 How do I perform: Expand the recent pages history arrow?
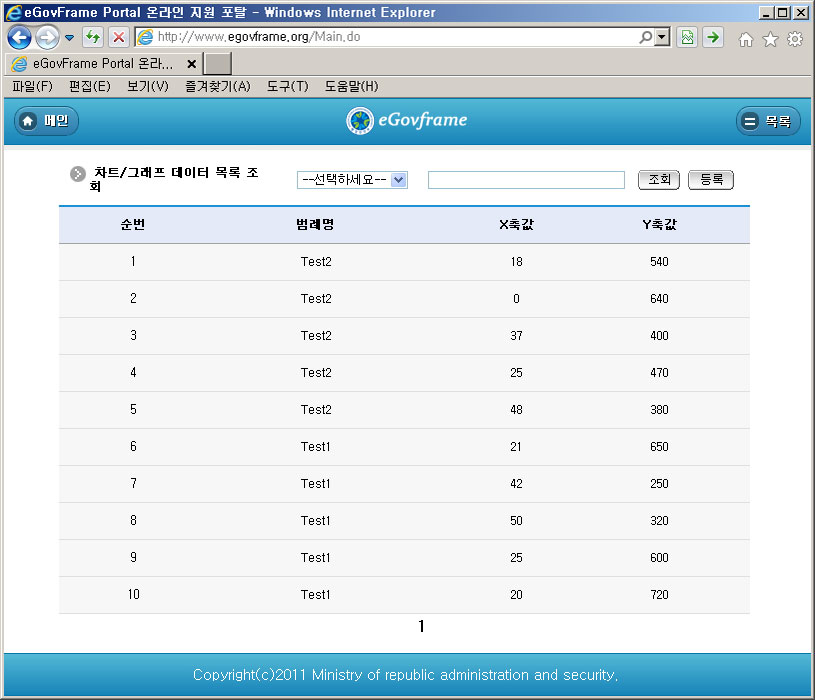pyautogui.click(x=69, y=38)
